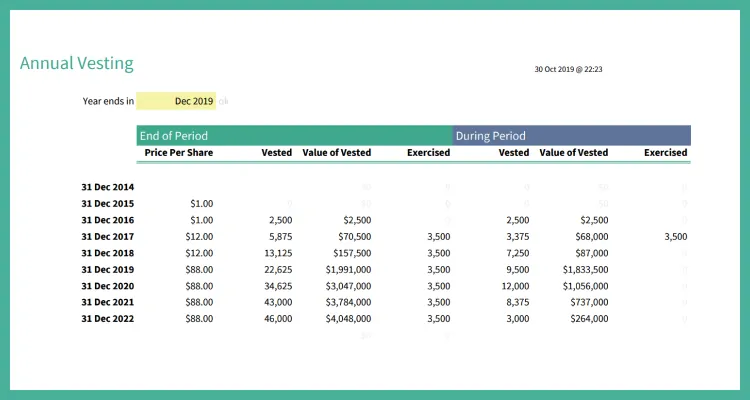Click the '$68,000' During Period value
Image resolution: width=750 pixels, height=400 pixels.
pos(592,236)
